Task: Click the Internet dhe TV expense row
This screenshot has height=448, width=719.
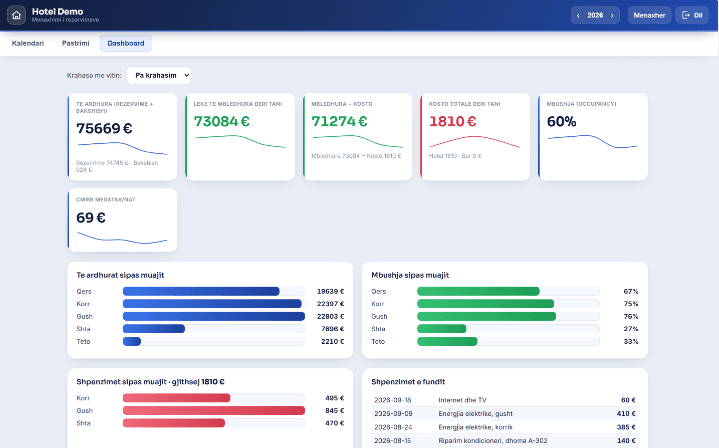Action: point(505,400)
